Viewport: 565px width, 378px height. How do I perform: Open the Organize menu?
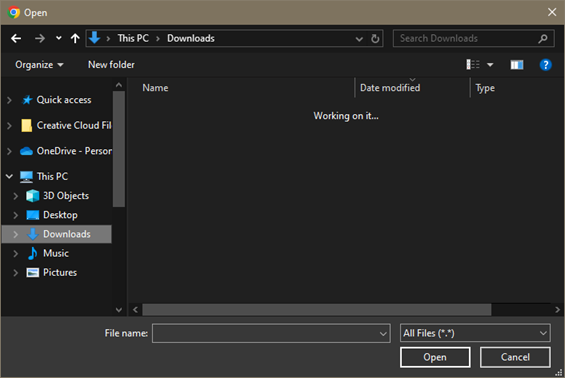[x=39, y=65]
